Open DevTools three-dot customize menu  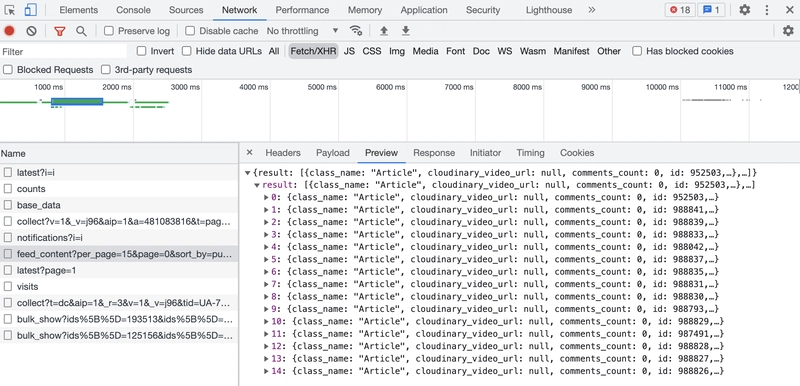[767, 10]
